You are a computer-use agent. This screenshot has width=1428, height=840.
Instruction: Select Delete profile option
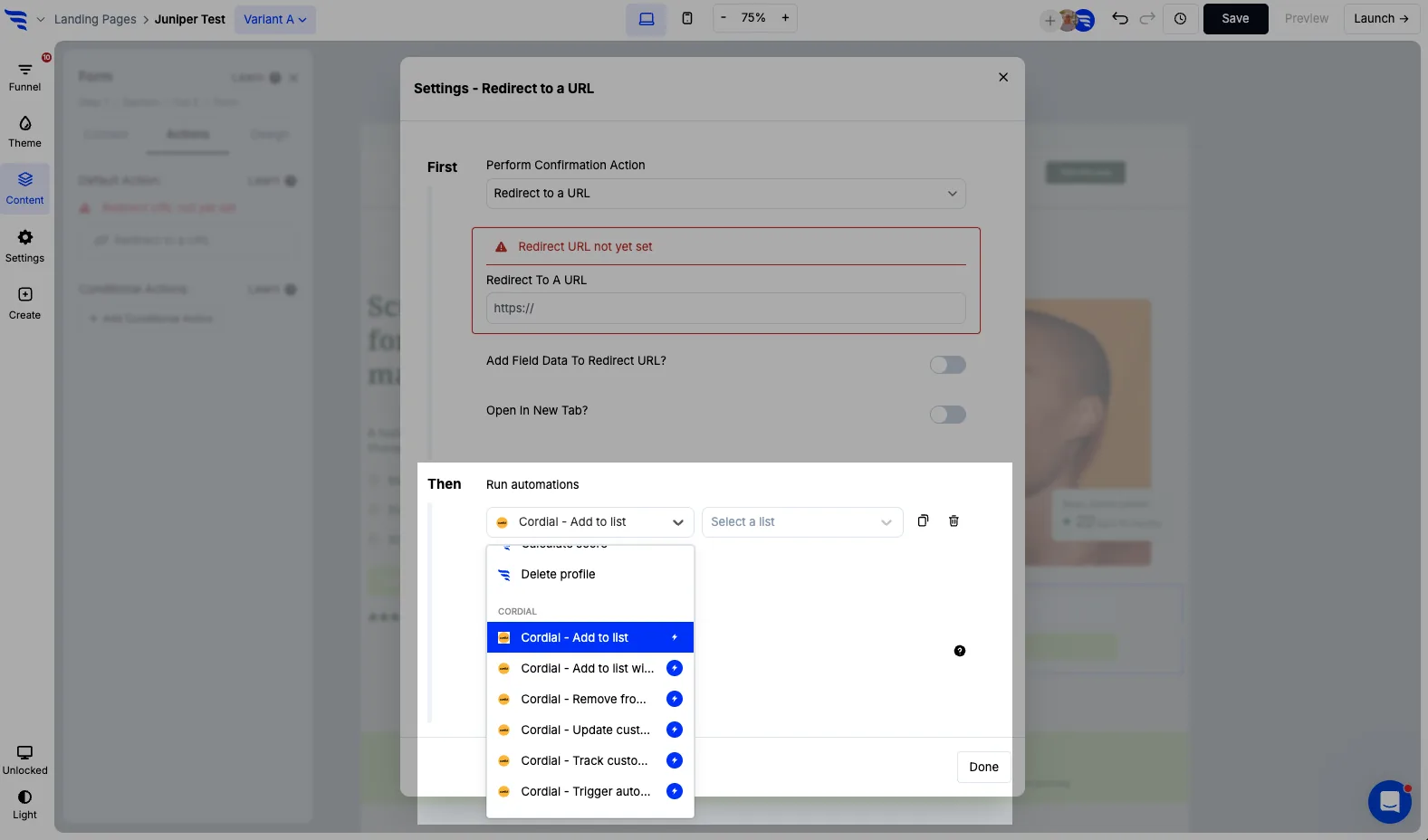coord(590,574)
